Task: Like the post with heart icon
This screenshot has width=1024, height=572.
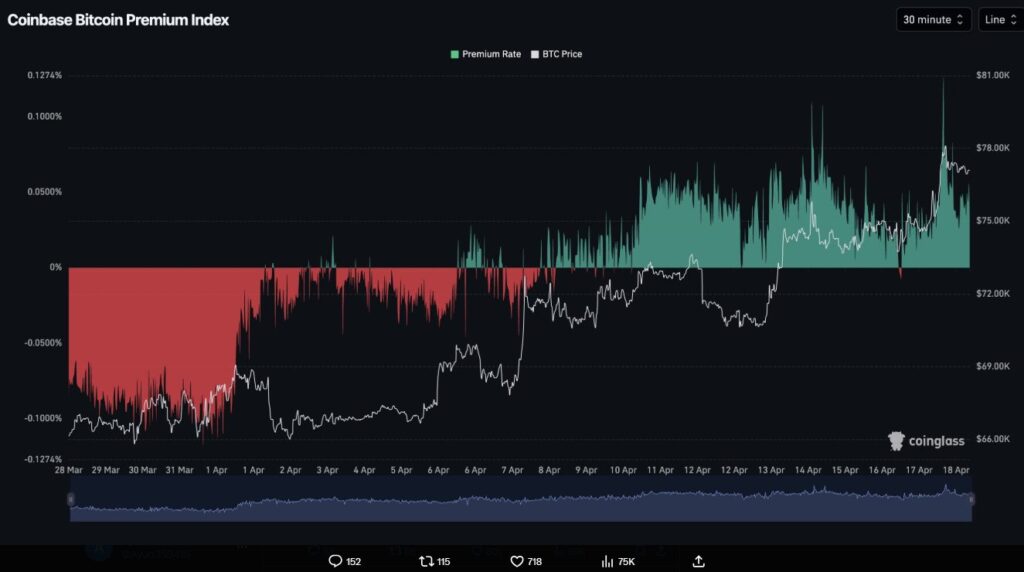Action: point(517,561)
